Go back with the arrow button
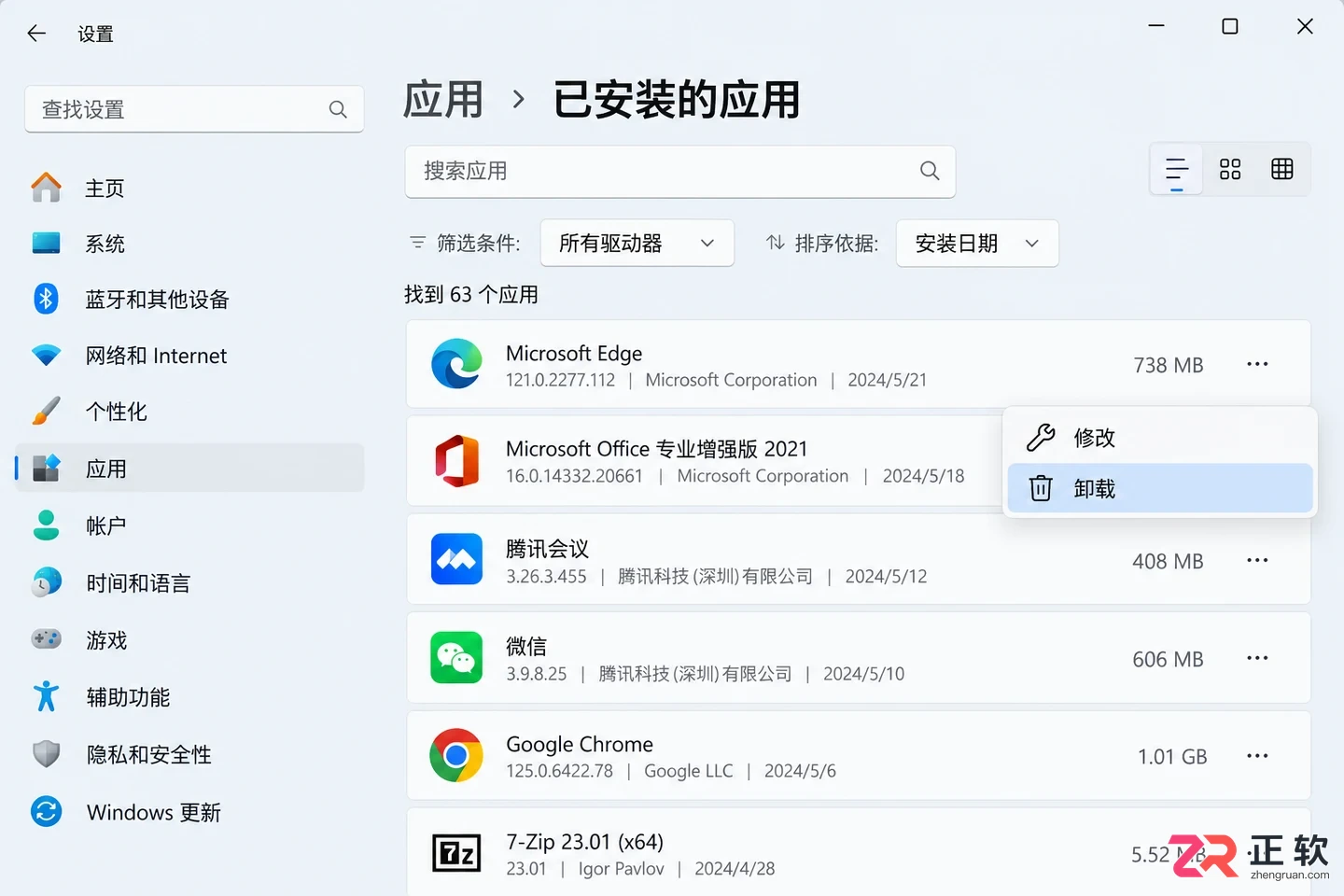The height and width of the screenshot is (896, 1344). click(x=36, y=34)
